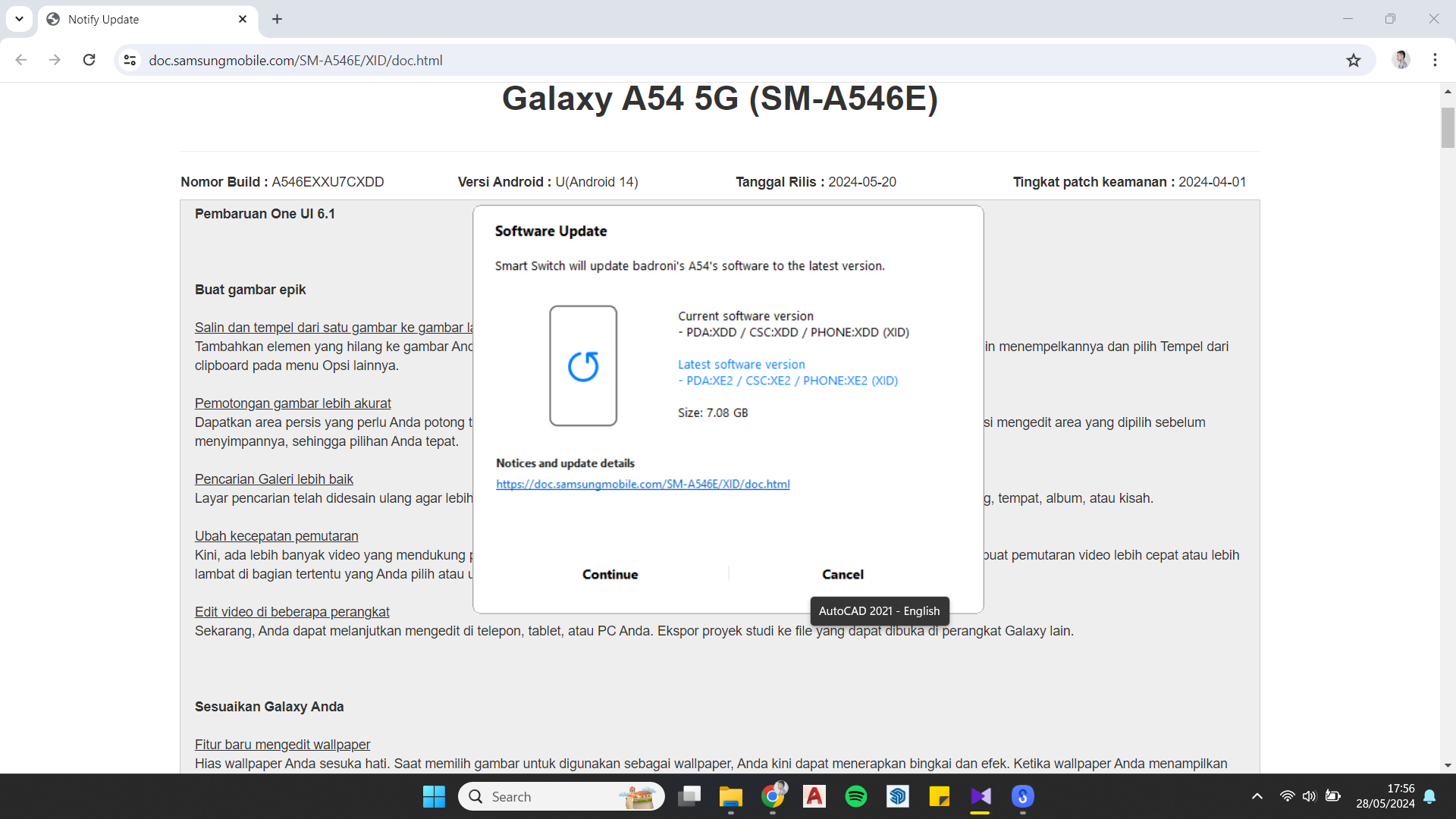Open the Chrome three-dot menu

(x=1436, y=60)
